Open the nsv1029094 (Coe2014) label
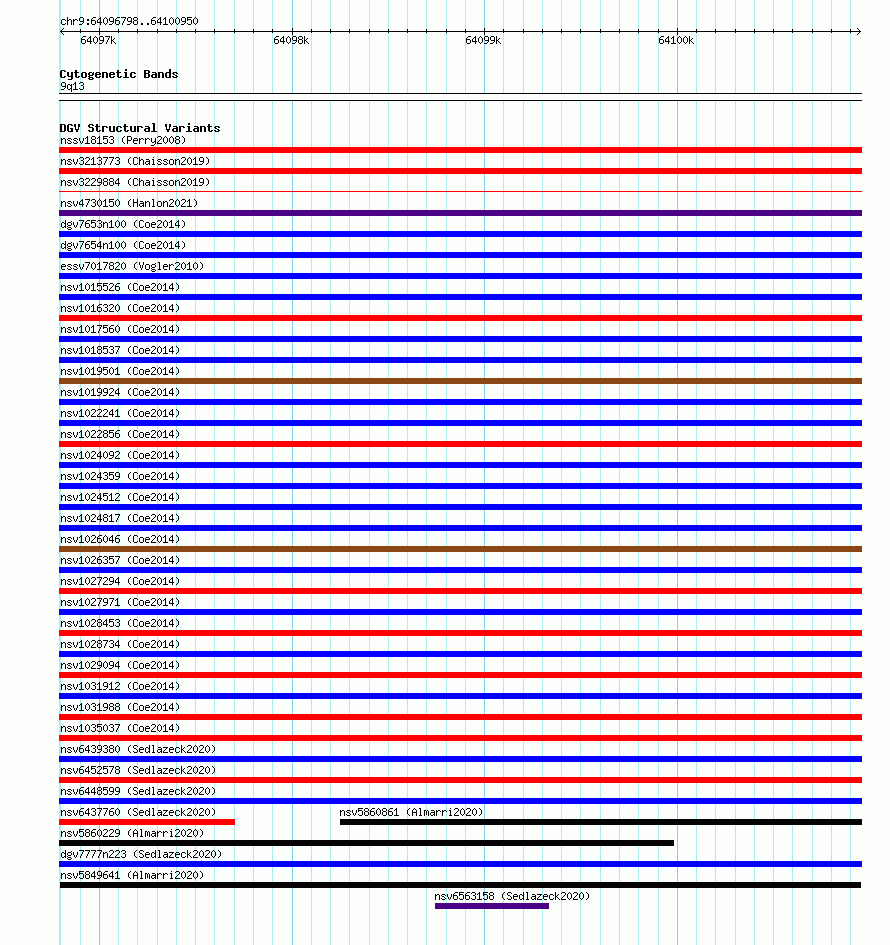 coord(120,665)
